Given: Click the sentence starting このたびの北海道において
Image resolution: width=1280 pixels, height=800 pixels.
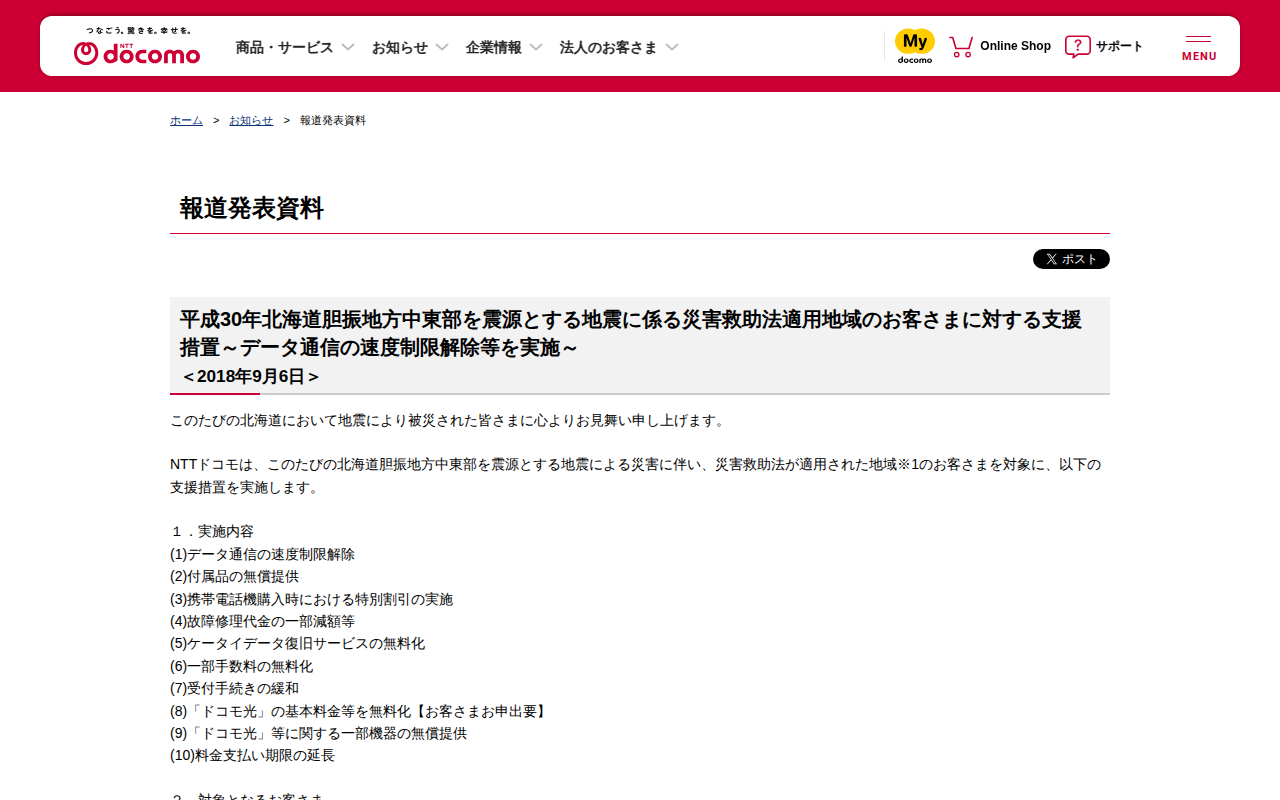Looking at the screenshot, I should click(448, 420).
